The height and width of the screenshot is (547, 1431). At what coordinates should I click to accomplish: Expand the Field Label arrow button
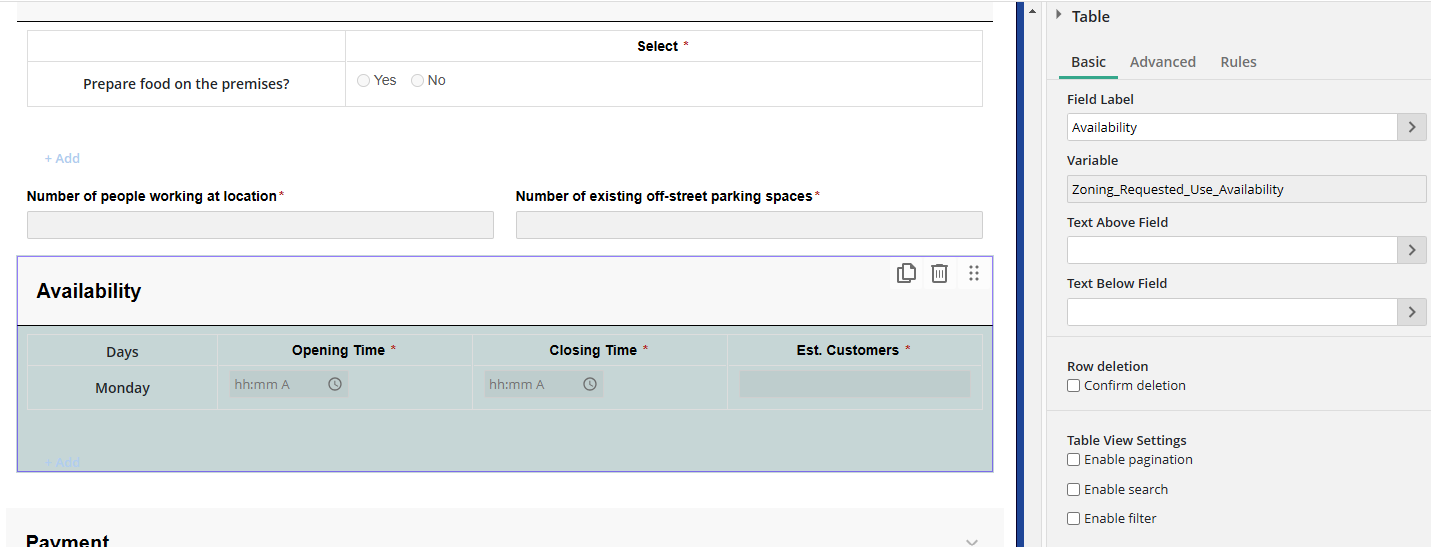[1411, 127]
